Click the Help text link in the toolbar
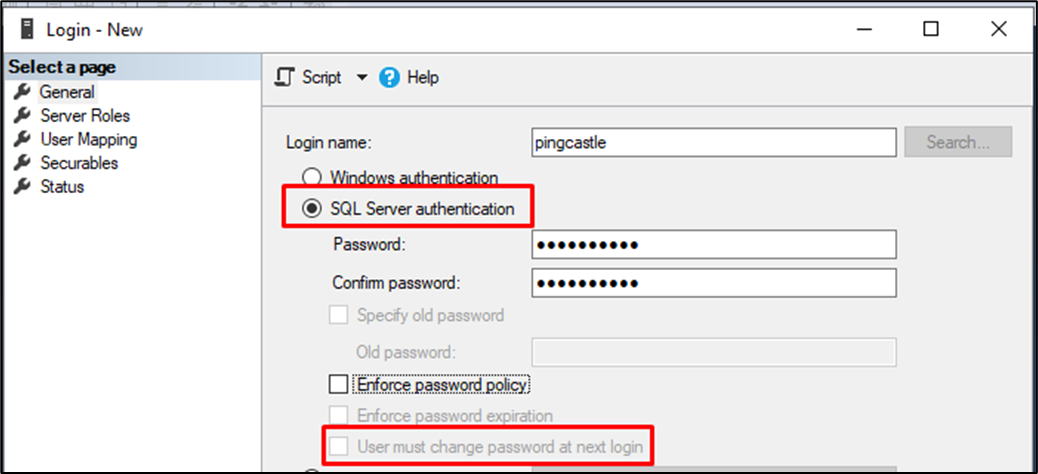 click(x=422, y=77)
